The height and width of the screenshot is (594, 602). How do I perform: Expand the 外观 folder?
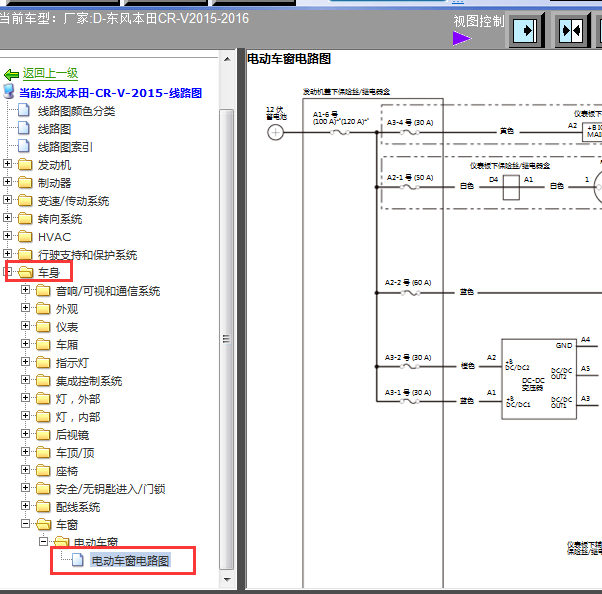point(25,308)
